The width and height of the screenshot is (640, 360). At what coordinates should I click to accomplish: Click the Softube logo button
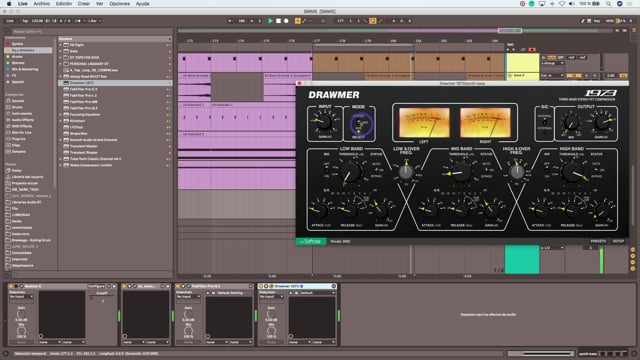click(311, 241)
